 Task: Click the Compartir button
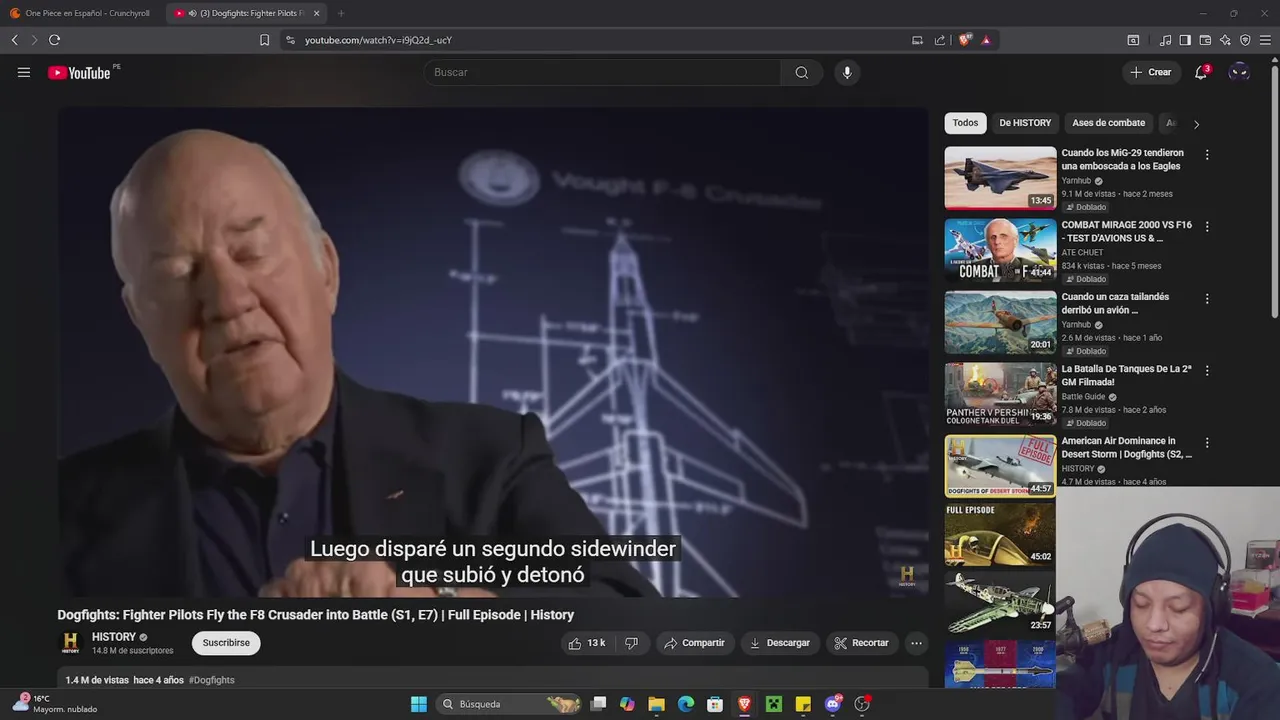pos(695,643)
